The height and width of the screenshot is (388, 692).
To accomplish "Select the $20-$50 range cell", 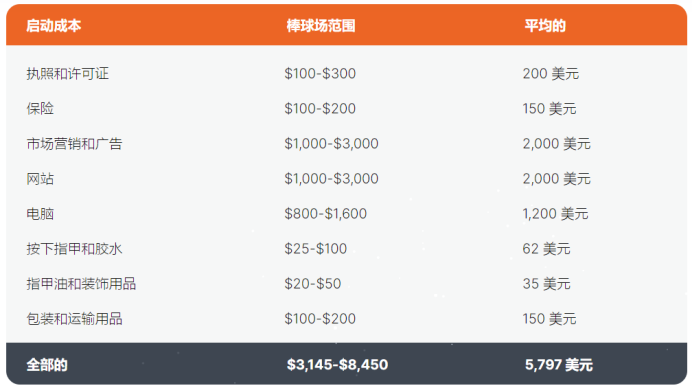I will tap(313, 283).
